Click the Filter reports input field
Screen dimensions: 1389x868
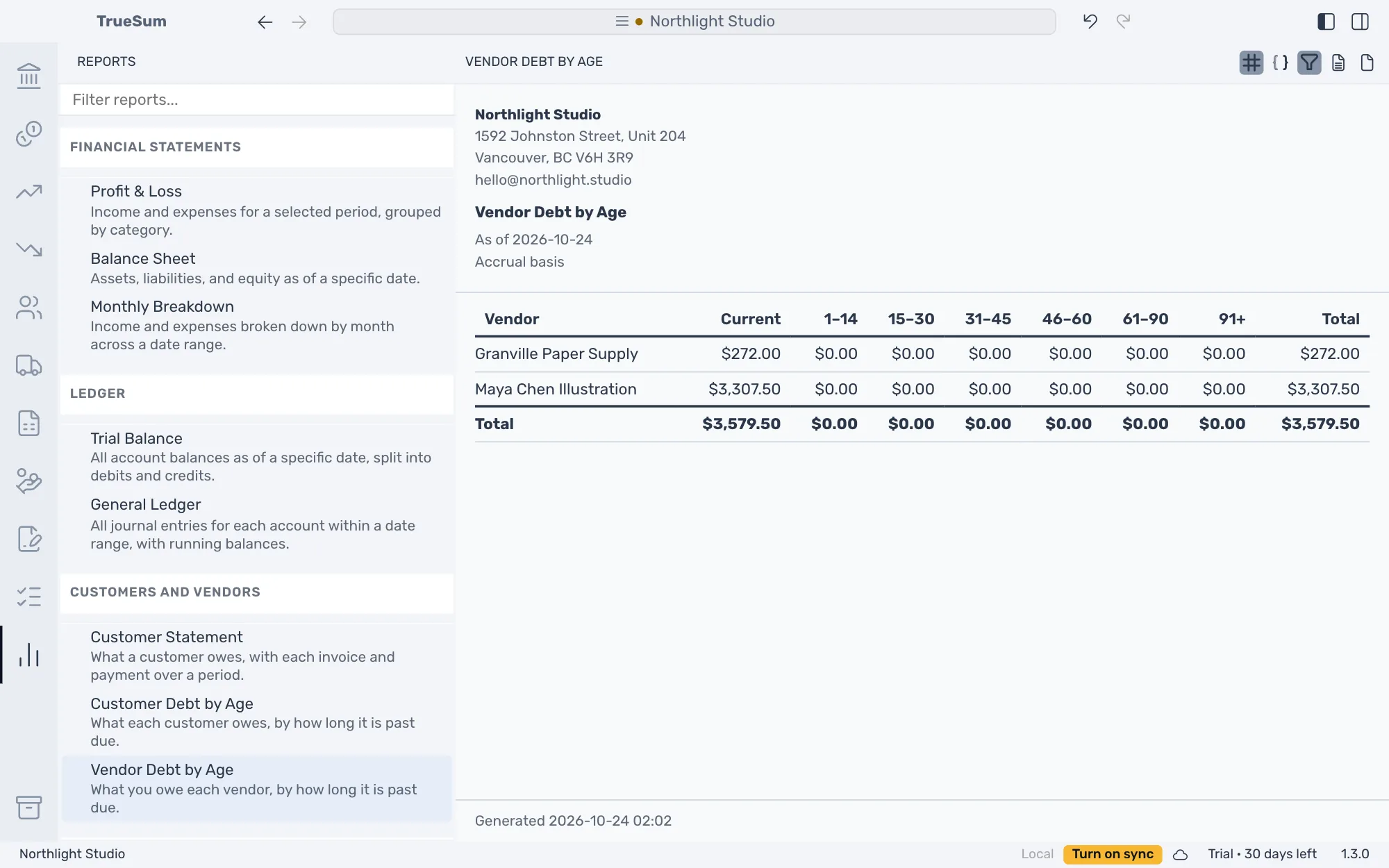[257, 100]
